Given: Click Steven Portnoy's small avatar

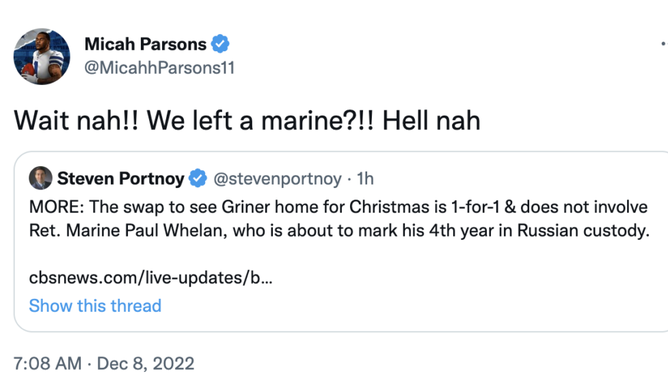Looking at the screenshot, I should (x=40, y=178).
